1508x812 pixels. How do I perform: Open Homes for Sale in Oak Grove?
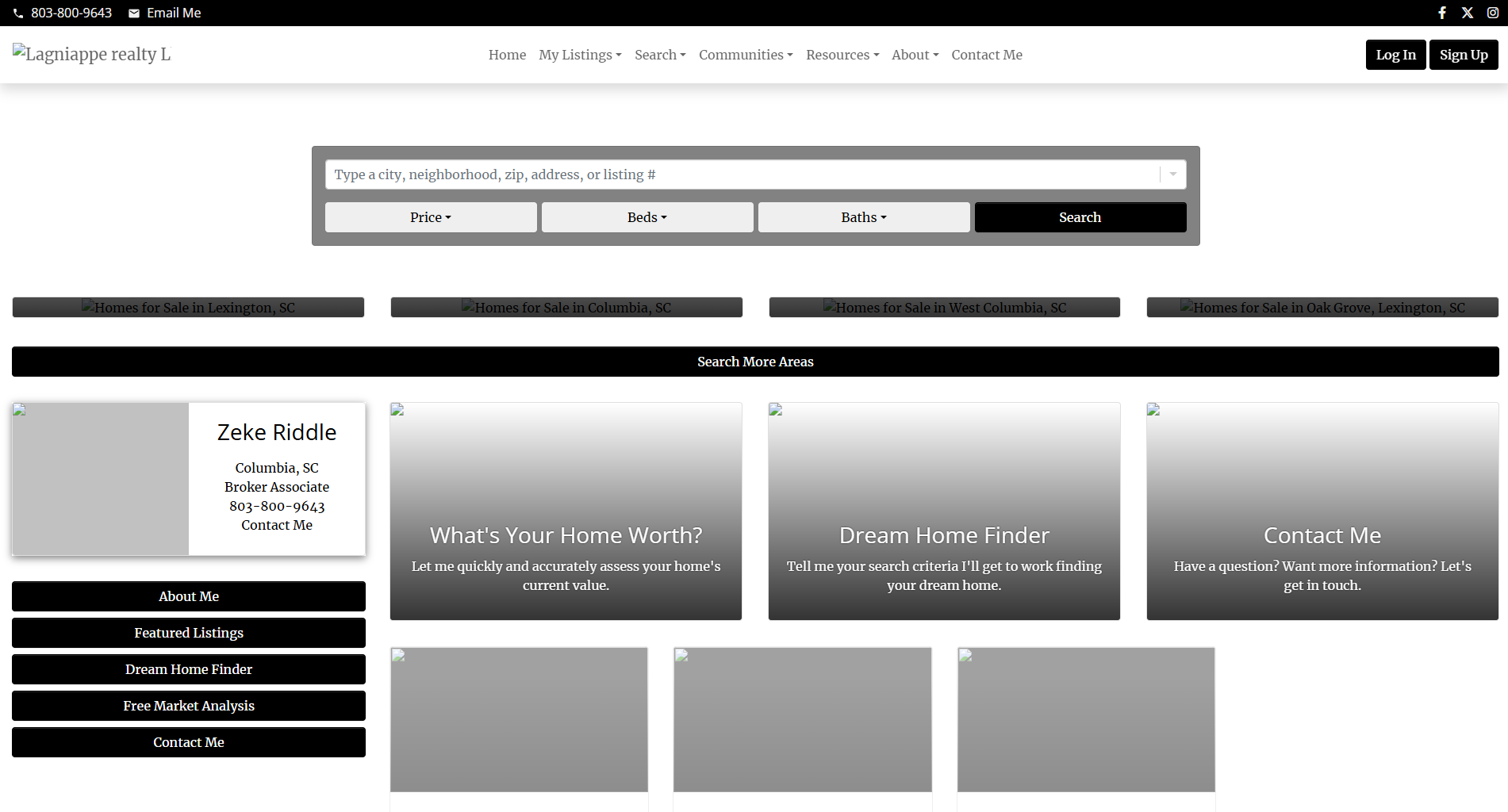pos(1322,308)
